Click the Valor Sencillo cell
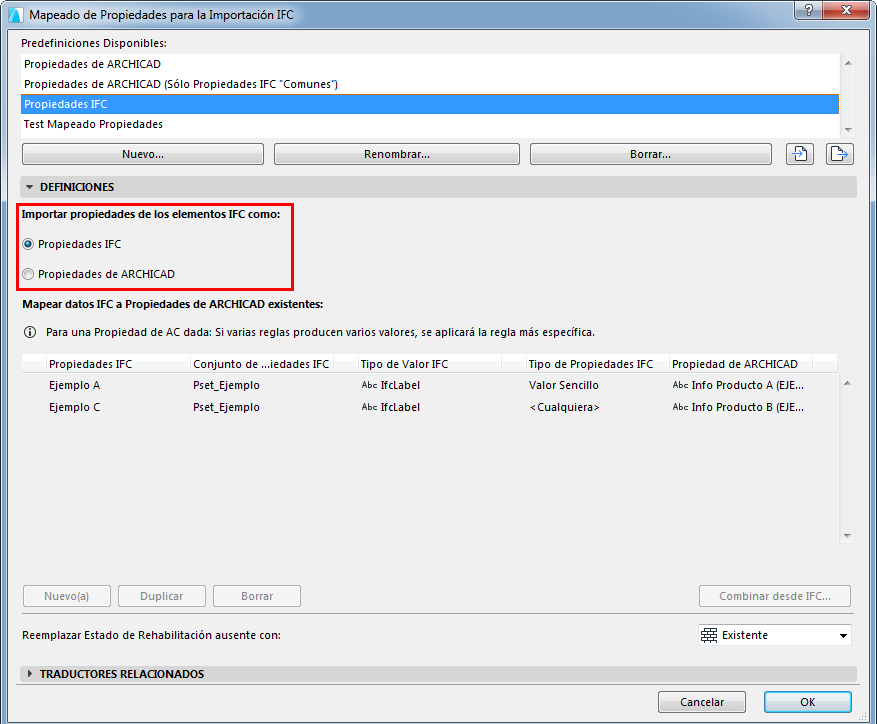Viewport: 877px width, 724px height. coord(564,385)
